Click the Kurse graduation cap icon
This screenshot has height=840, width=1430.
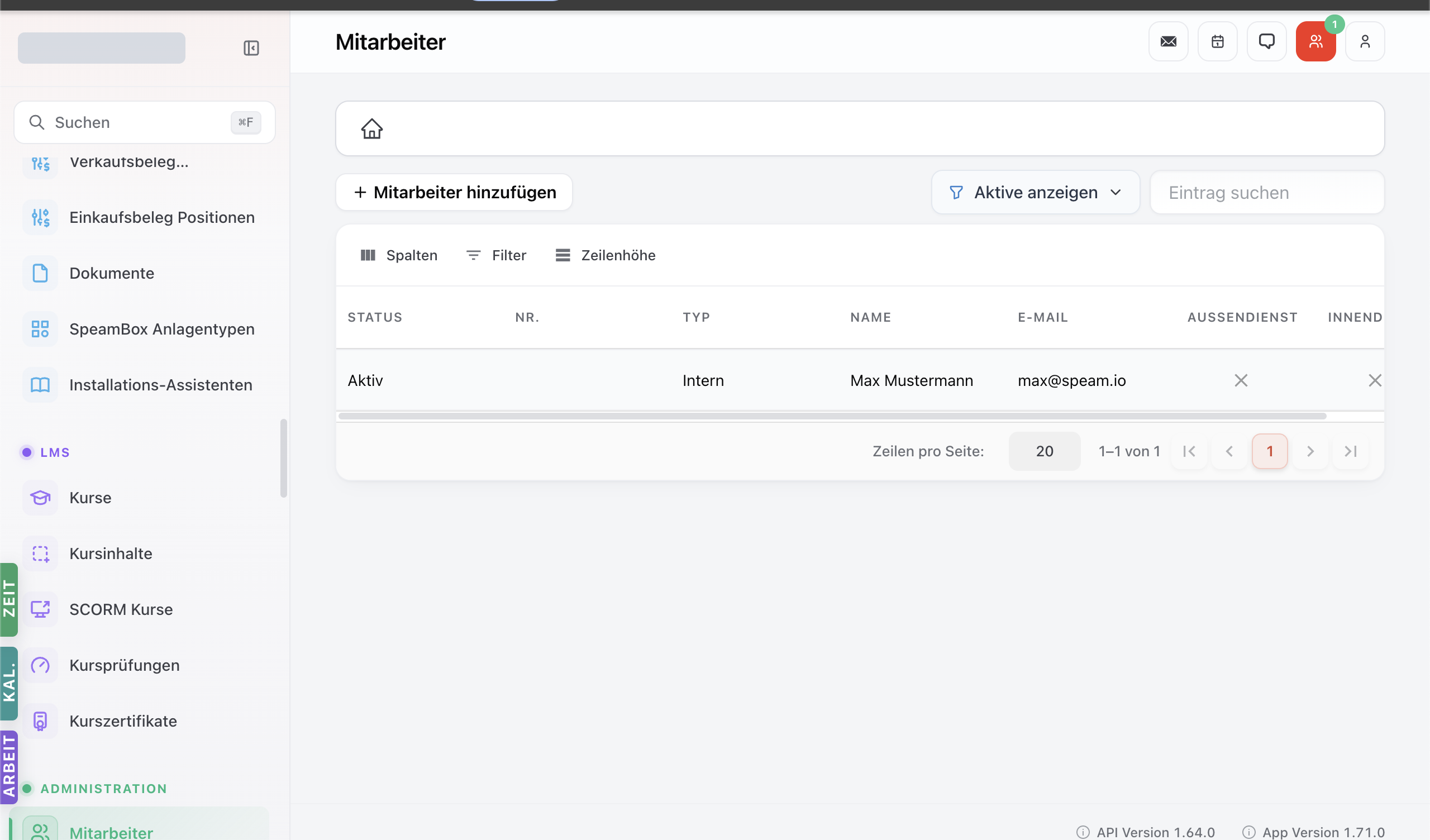tap(40, 498)
